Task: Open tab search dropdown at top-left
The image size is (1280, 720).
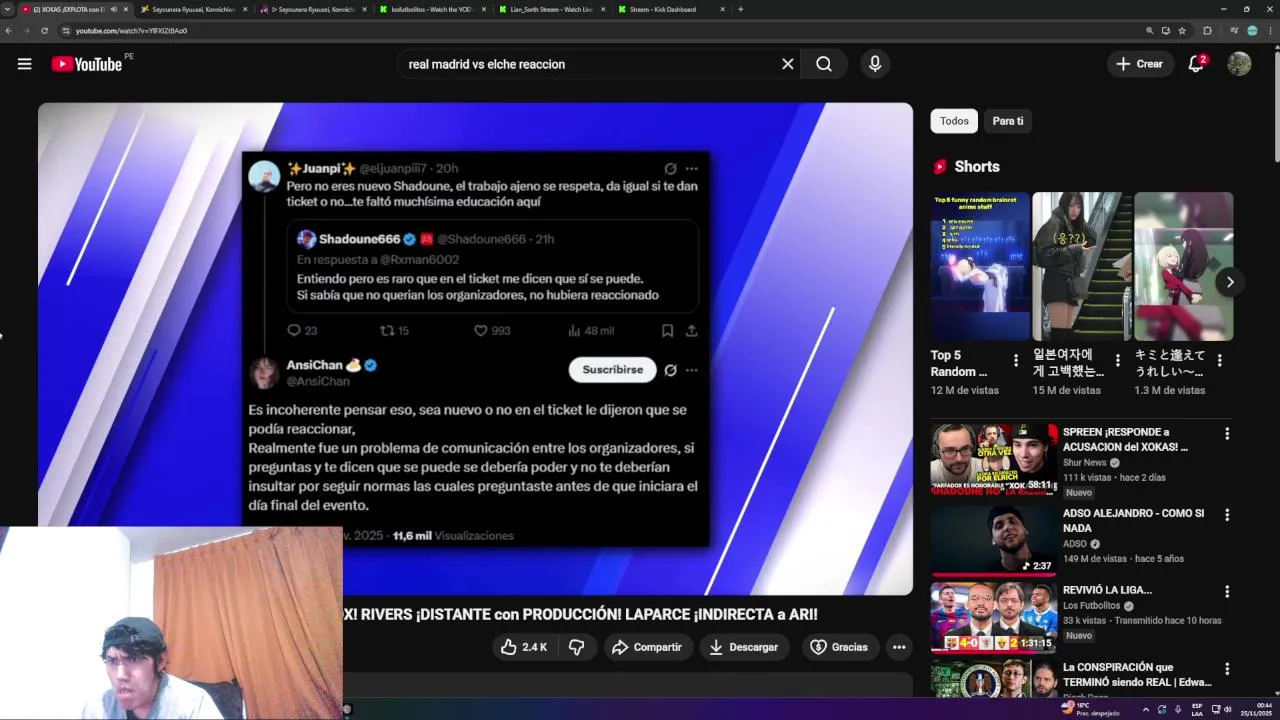Action: coord(7,9)
